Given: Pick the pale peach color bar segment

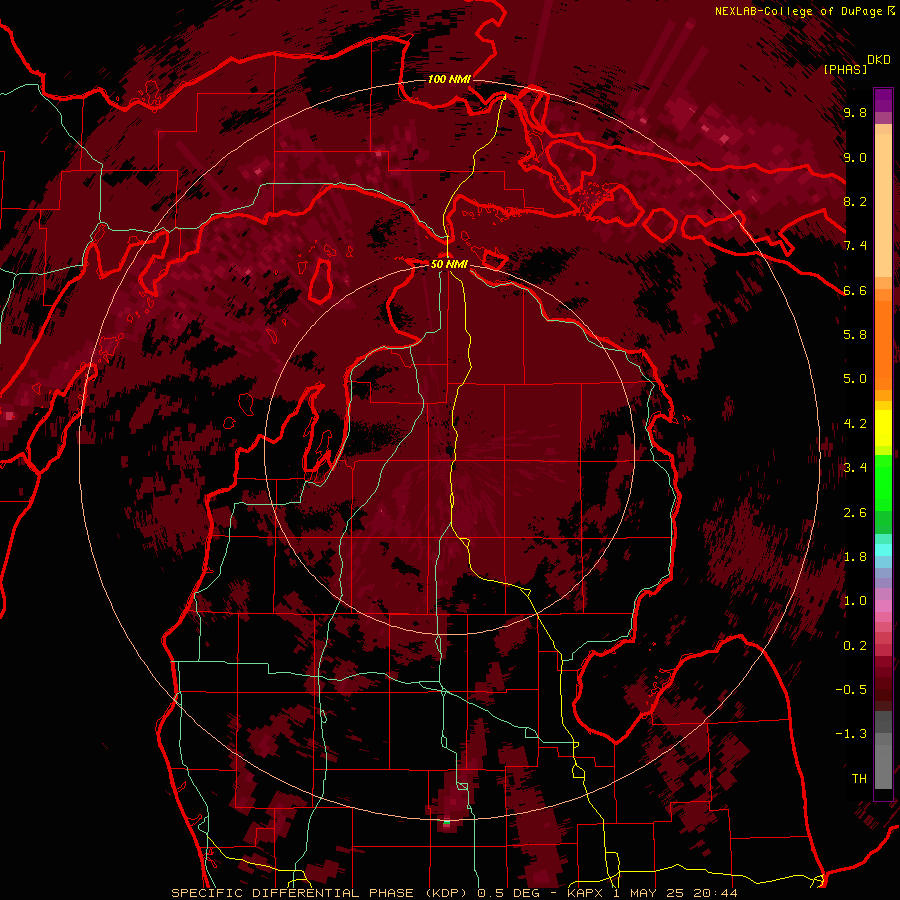Looking at the screenshot, I should pyautogui.click(x=883, y=205).
